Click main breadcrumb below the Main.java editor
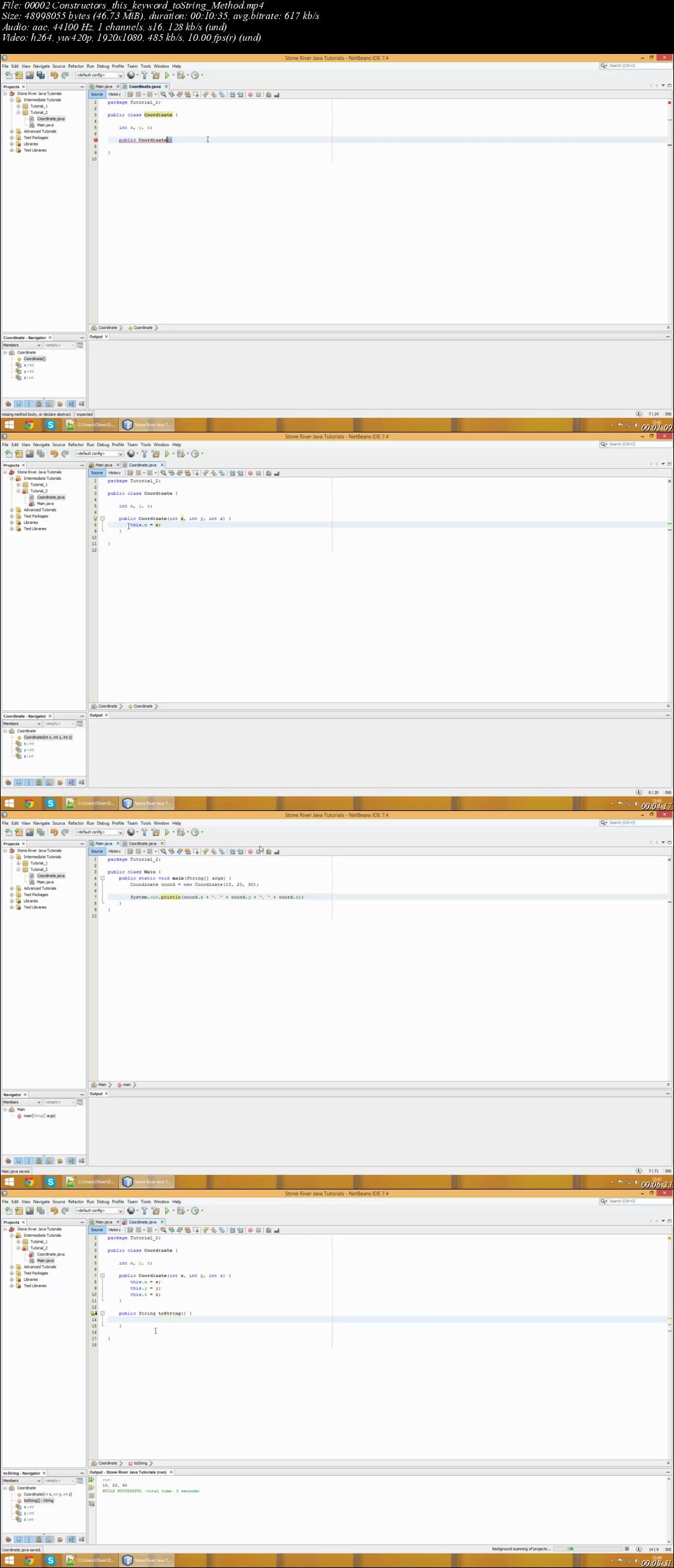 [126, 1085]
